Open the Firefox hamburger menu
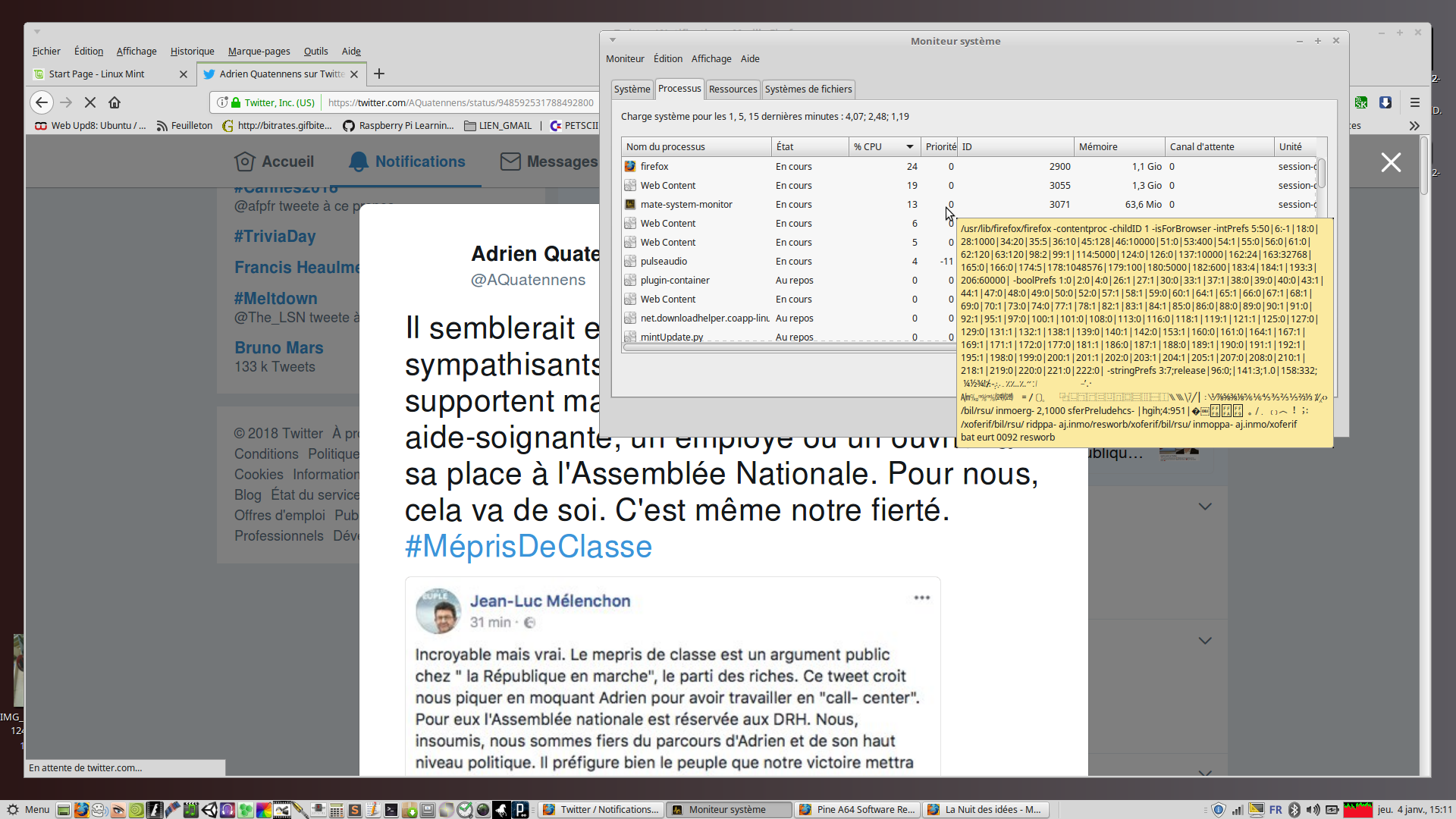Viewport: 1456px width, 819px height. point(1414,102)
